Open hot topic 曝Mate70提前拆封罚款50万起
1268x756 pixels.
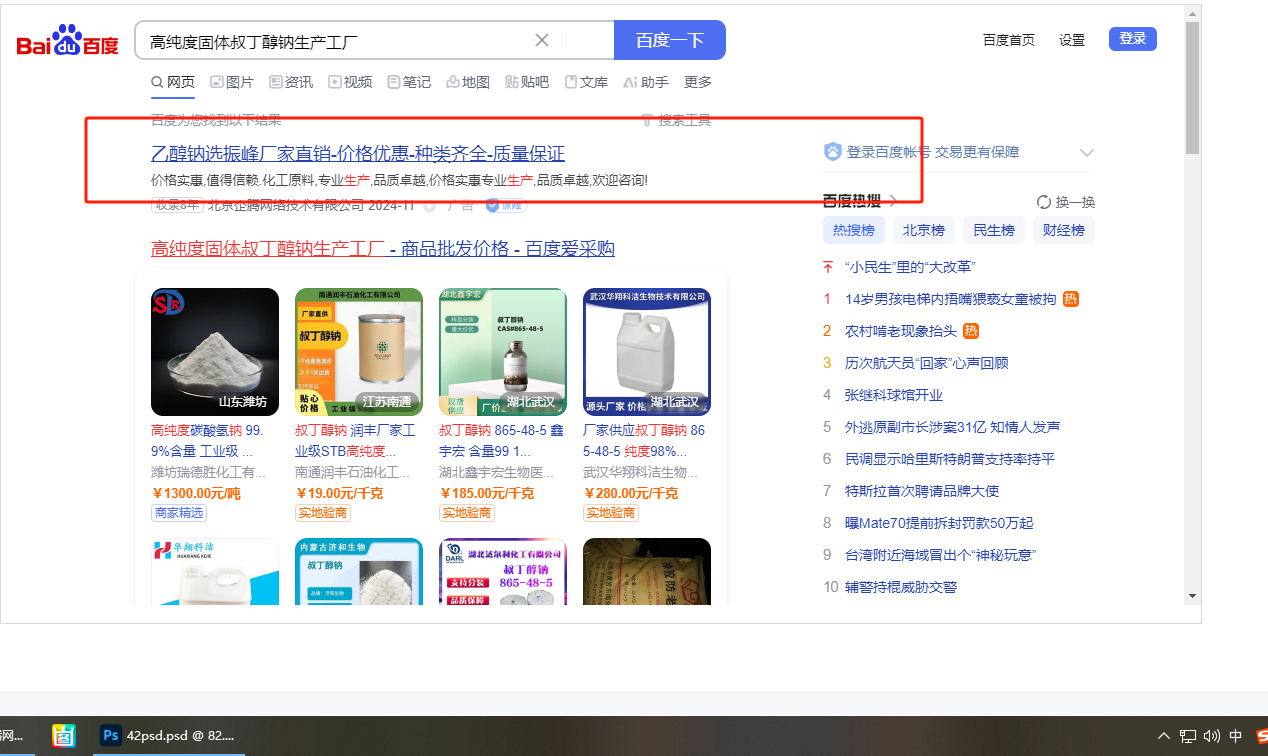[939, 523]
